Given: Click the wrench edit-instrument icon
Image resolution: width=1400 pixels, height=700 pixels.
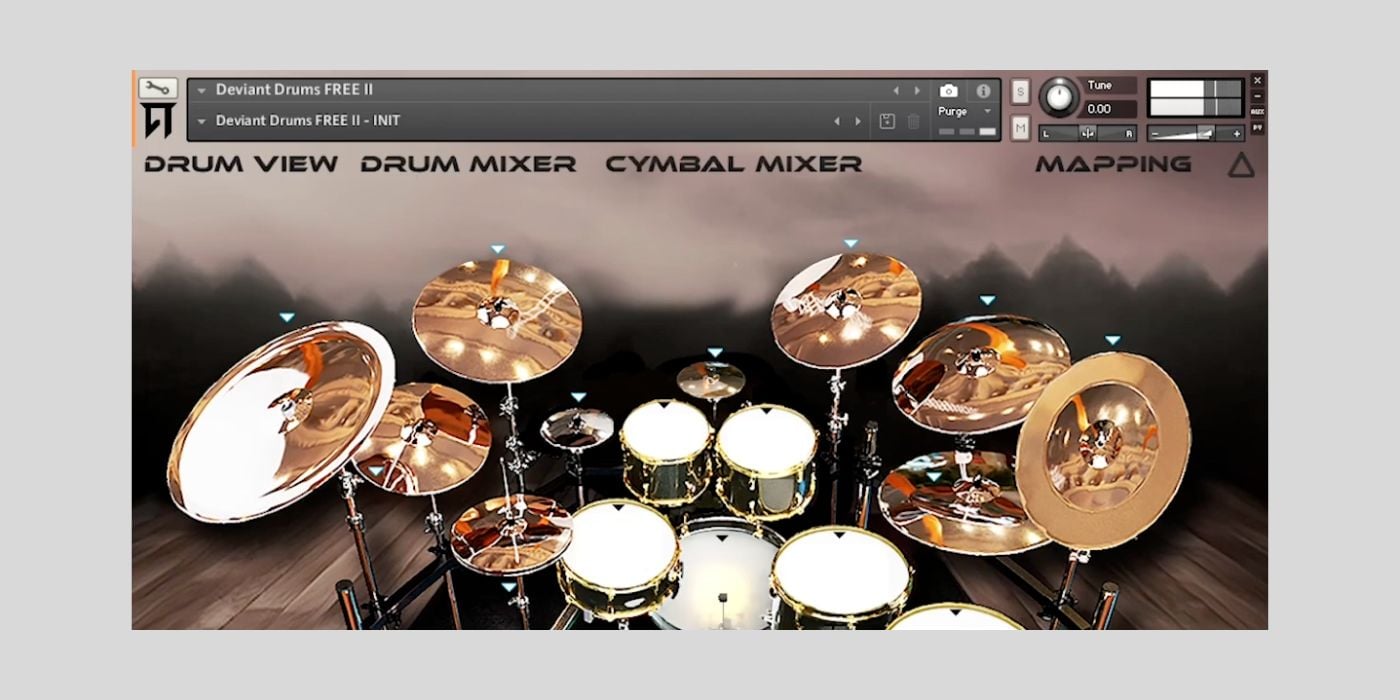Looking at the screenshot, I should point(158,88).
